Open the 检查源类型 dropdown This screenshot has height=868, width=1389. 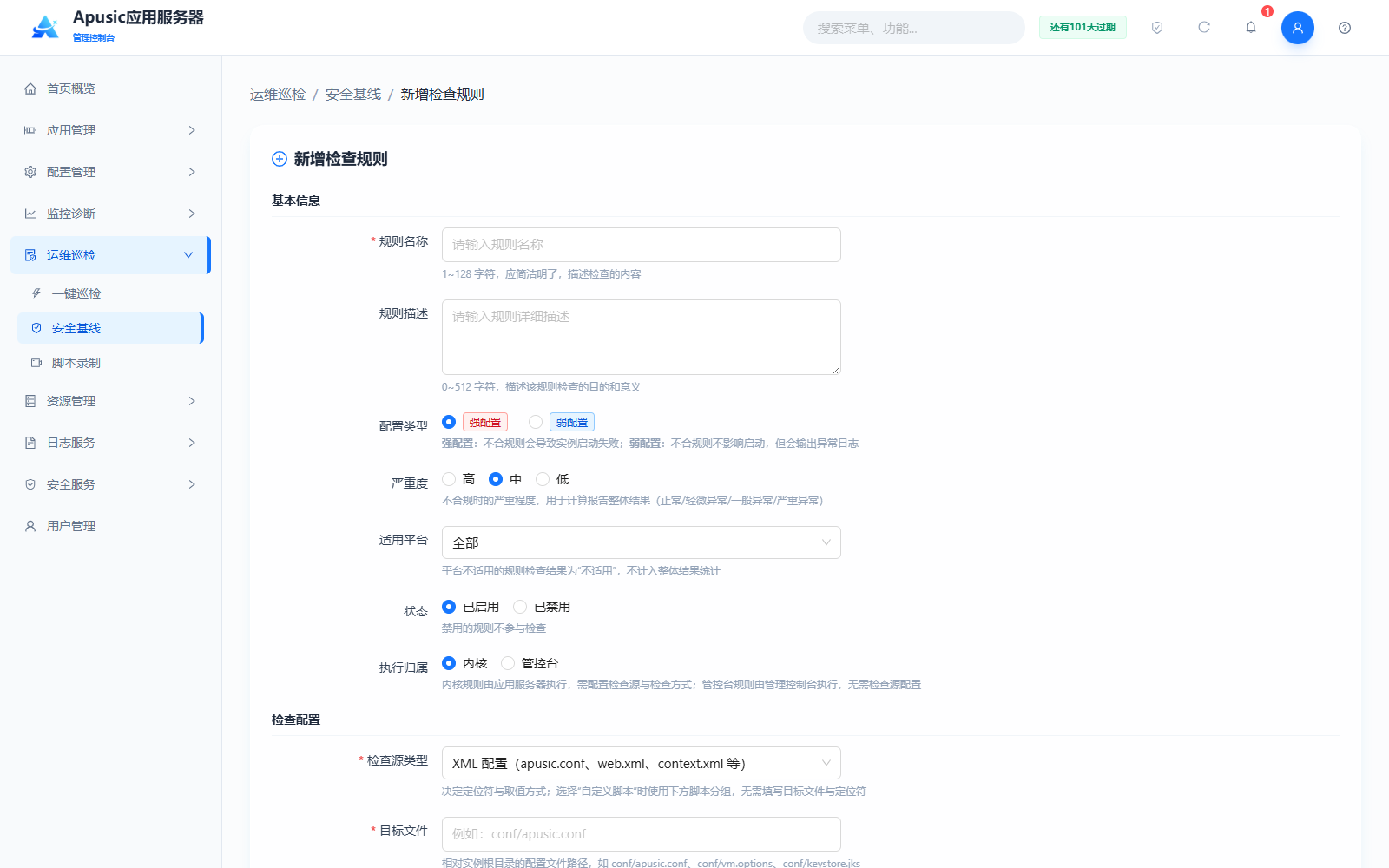[x=642, y=763]
